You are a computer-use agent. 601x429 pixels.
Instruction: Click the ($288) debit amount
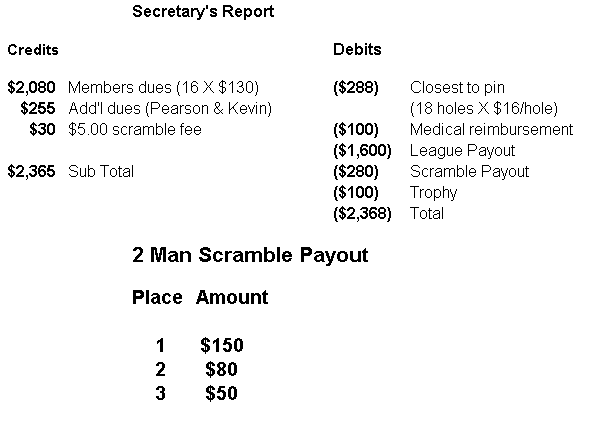click(x=355, y=87)
